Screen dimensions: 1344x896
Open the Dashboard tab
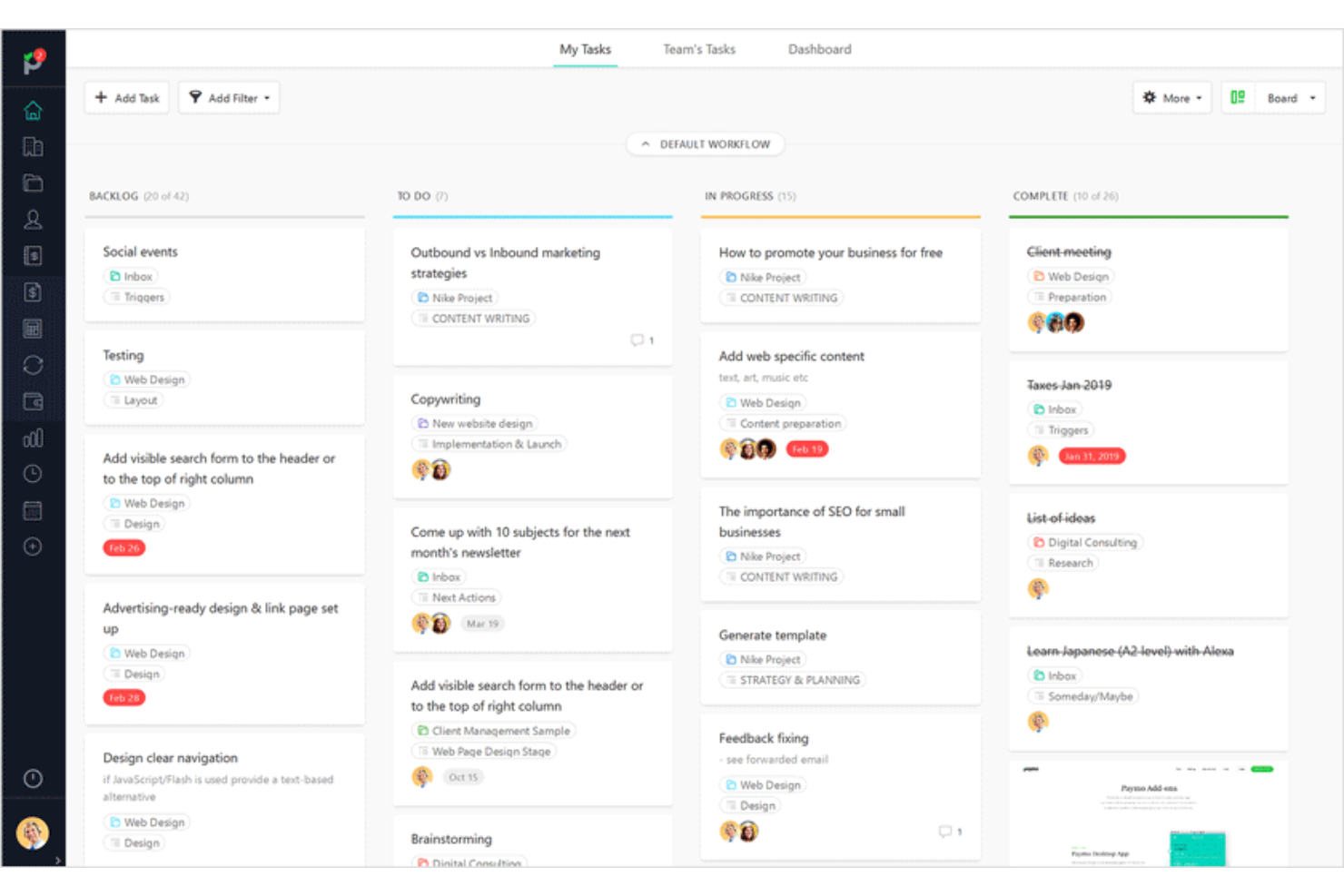819,49
